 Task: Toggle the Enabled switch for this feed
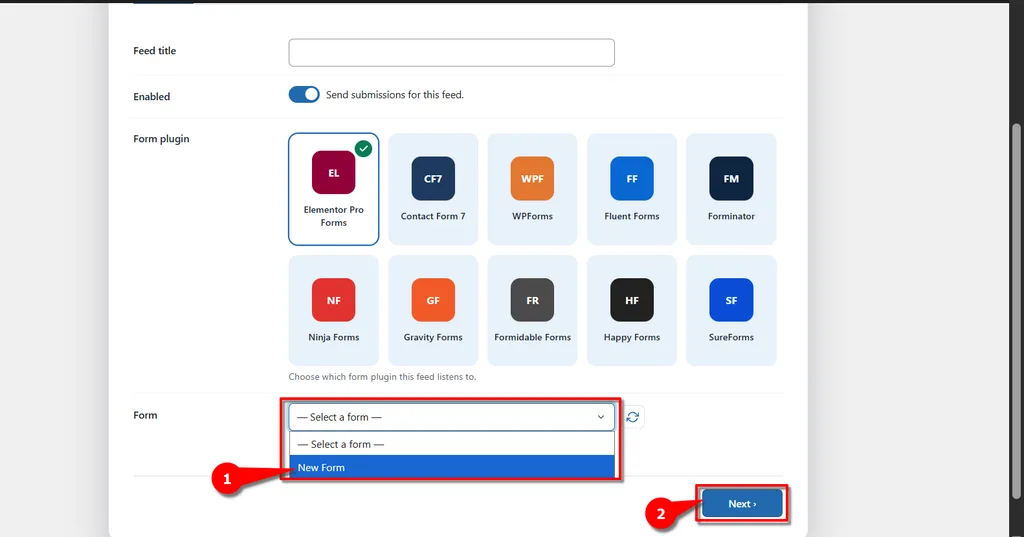[x=304, y=95]
